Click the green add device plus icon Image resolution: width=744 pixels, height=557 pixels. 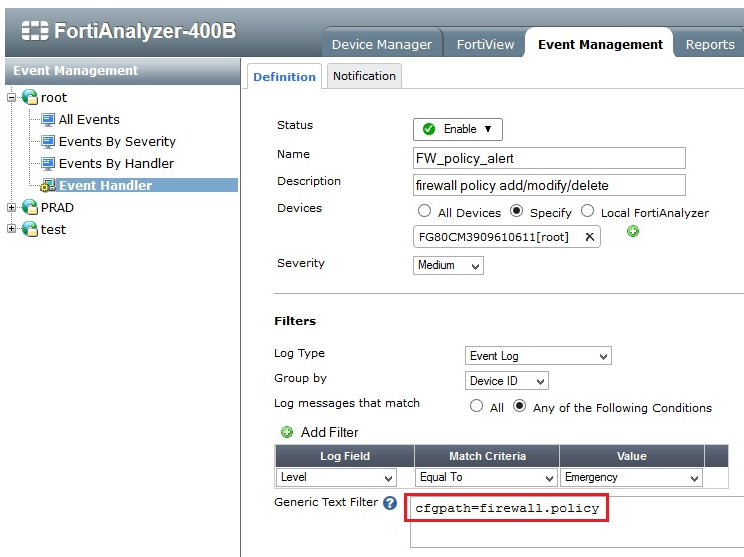click(x=632, y=231)
